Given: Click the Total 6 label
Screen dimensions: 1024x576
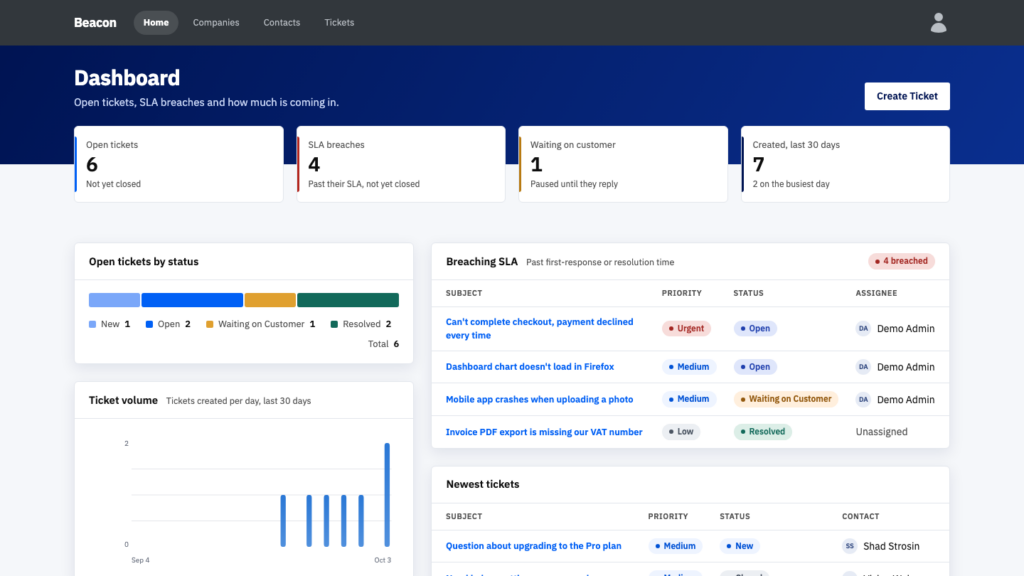Looking at the screenshot, I should pos(383,344).
